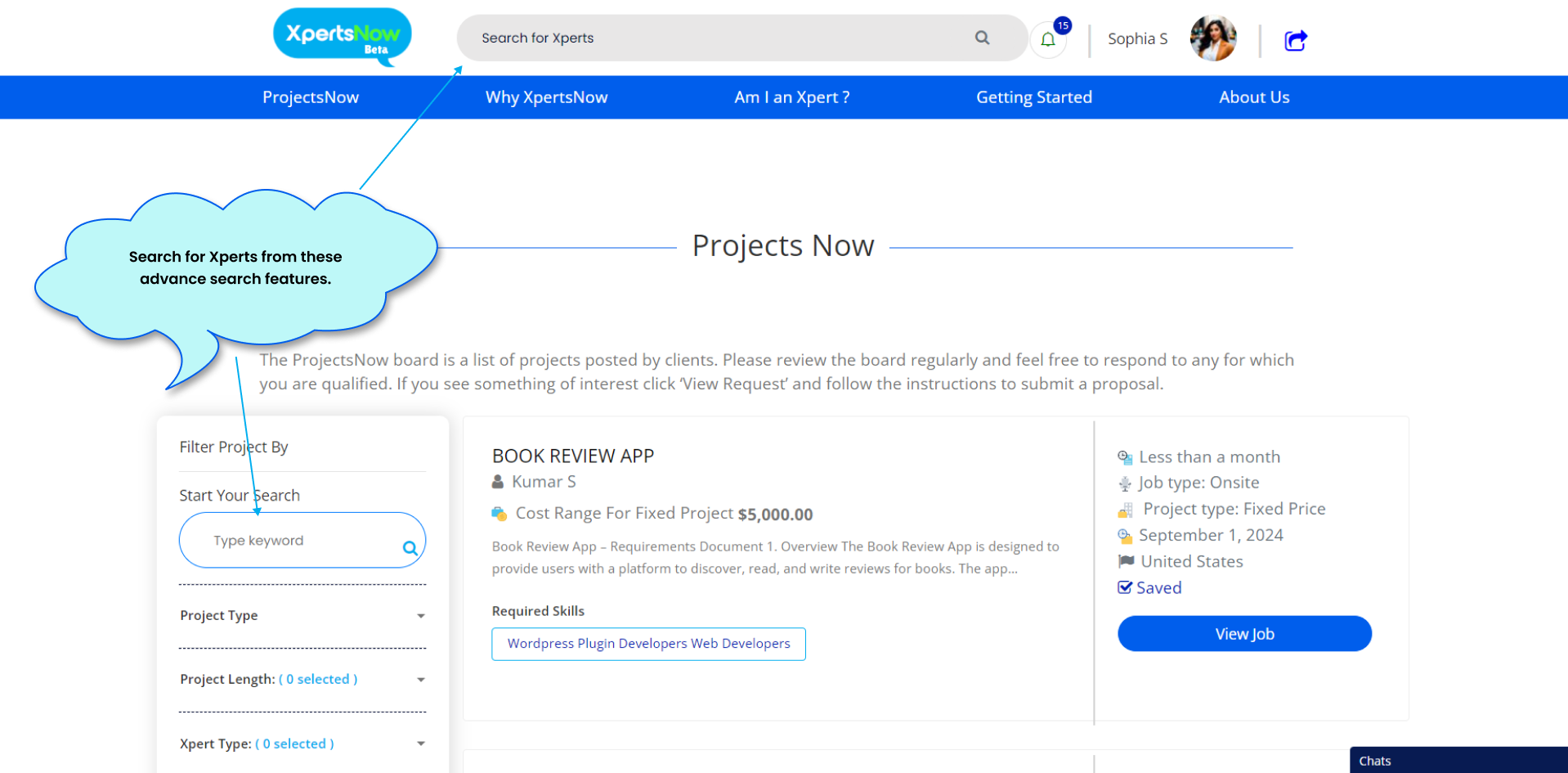Image resolution: width=1568 pixels, height=773 pixels.
Task: Open the About Us menu item
Action: point(1254,97)
